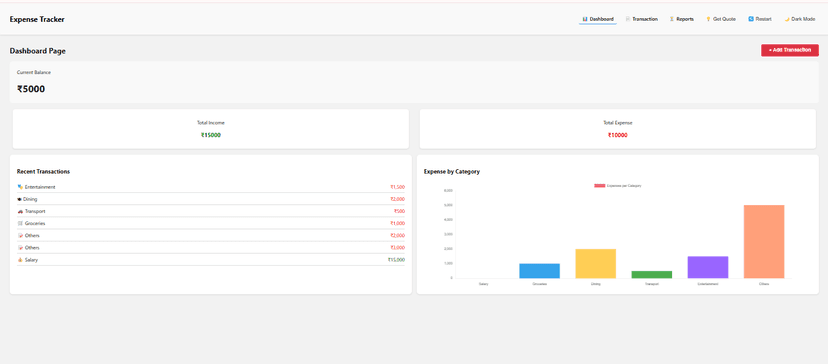Select the Entertainment label in Recent Transactions
Screen dimensions: 828x364
(x=40, y=187)
